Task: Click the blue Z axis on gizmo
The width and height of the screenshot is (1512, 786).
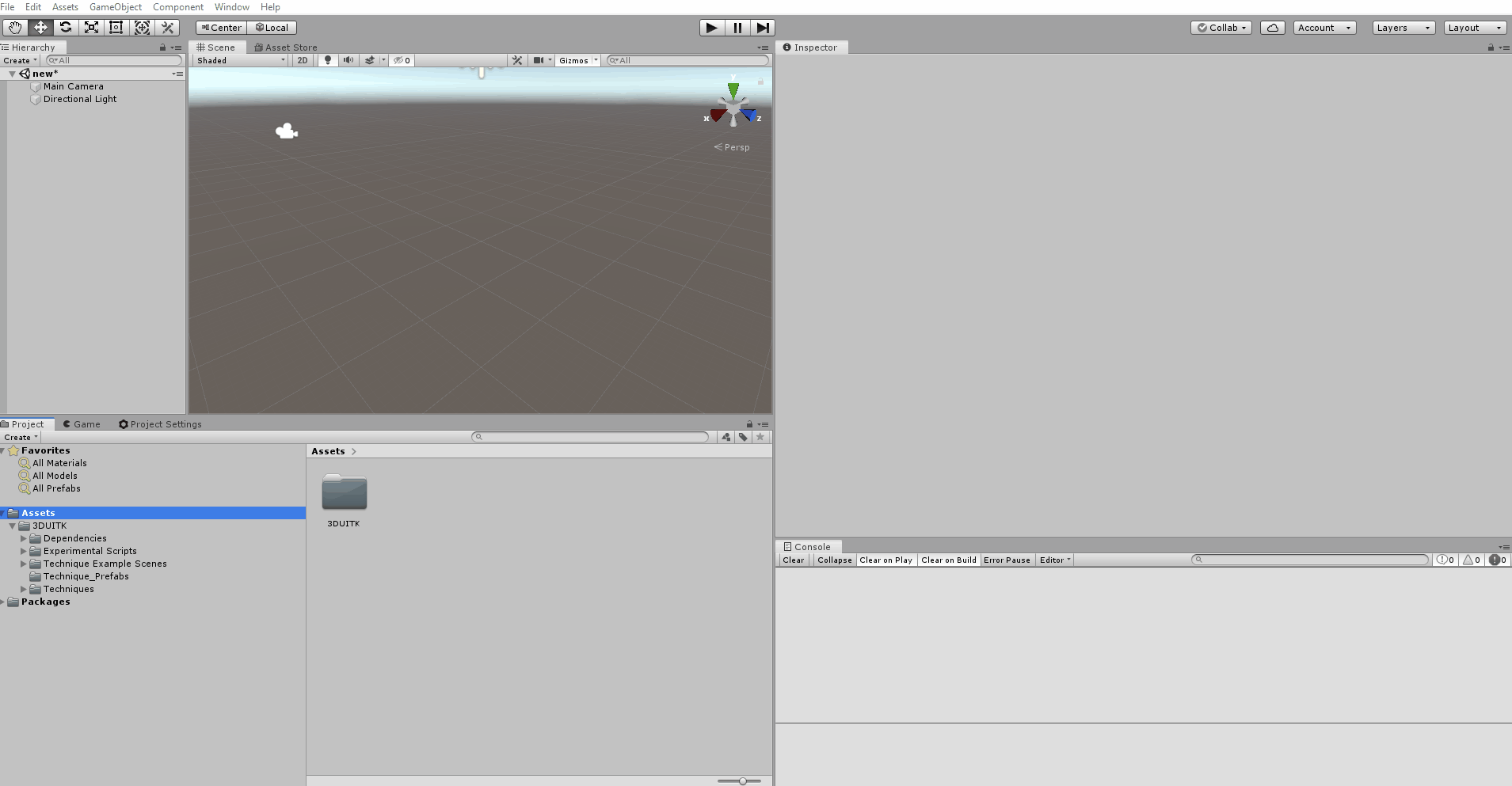Action: [748, 116]
